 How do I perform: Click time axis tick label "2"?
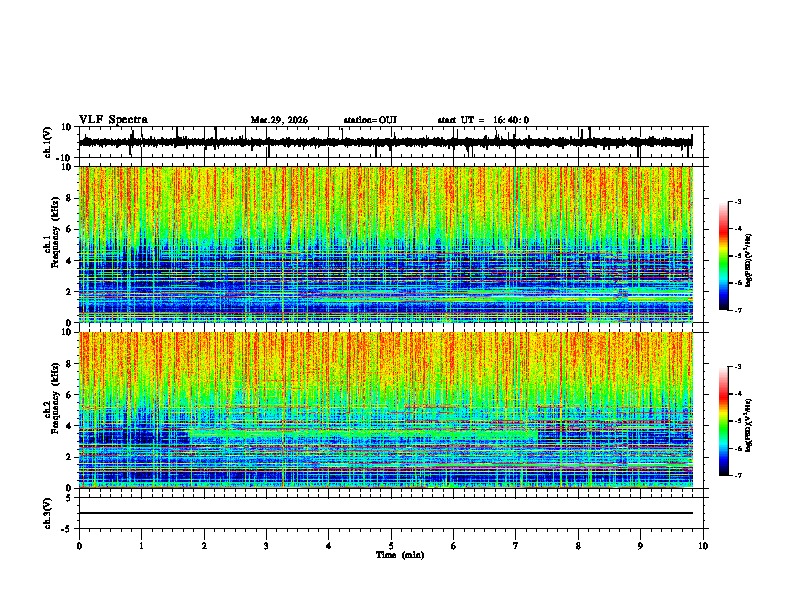coord(204,546)
